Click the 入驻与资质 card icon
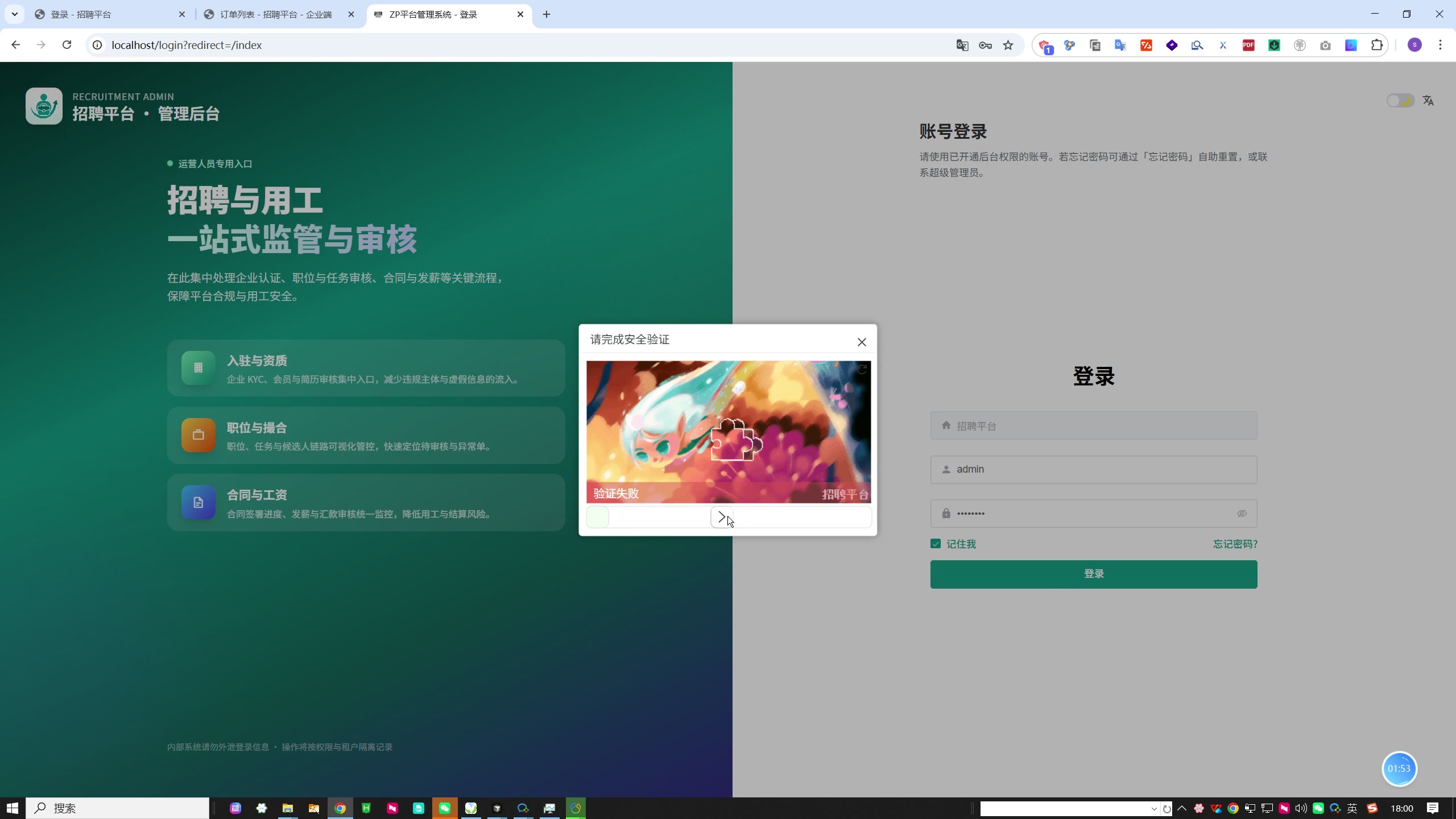1456x819 pixels. click(x=198, y=368)
